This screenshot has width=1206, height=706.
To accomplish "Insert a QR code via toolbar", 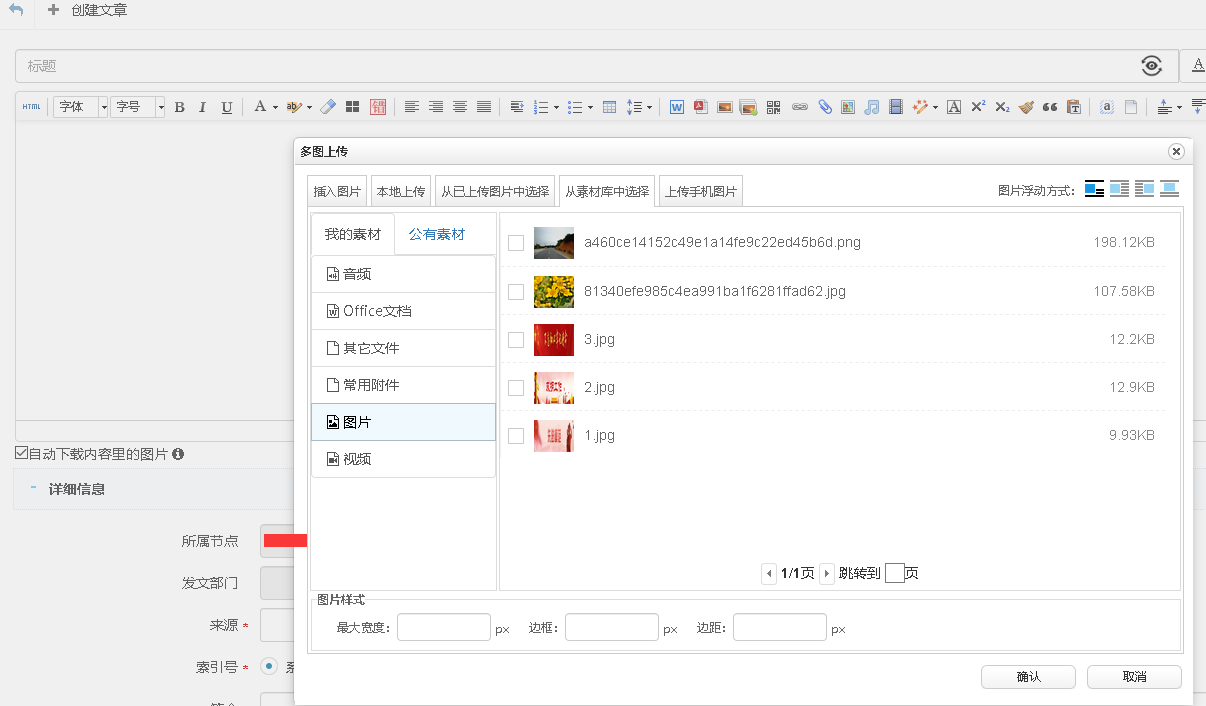I will tap(773, 107).
